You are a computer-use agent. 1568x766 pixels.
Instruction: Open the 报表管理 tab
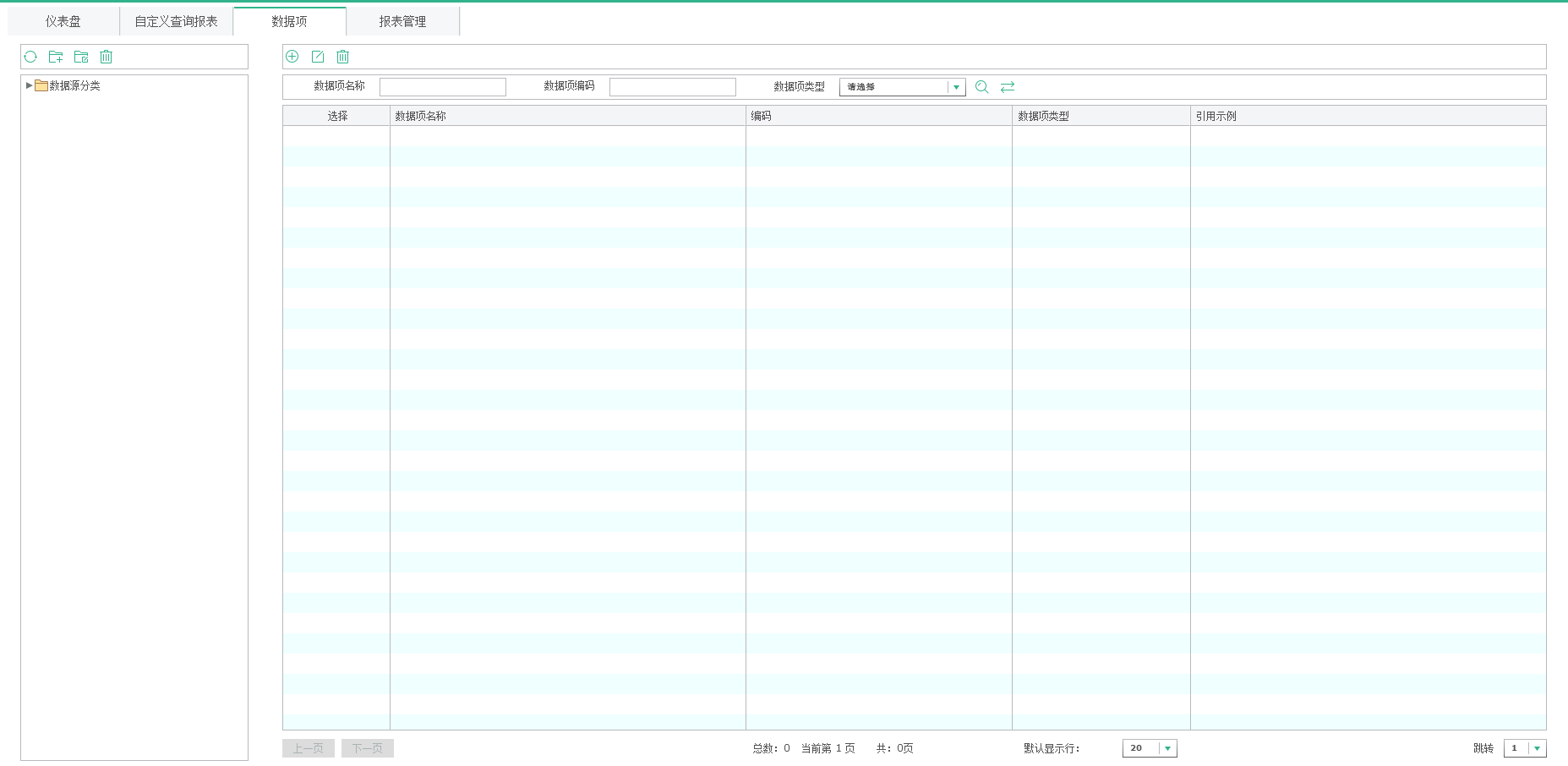402,21
